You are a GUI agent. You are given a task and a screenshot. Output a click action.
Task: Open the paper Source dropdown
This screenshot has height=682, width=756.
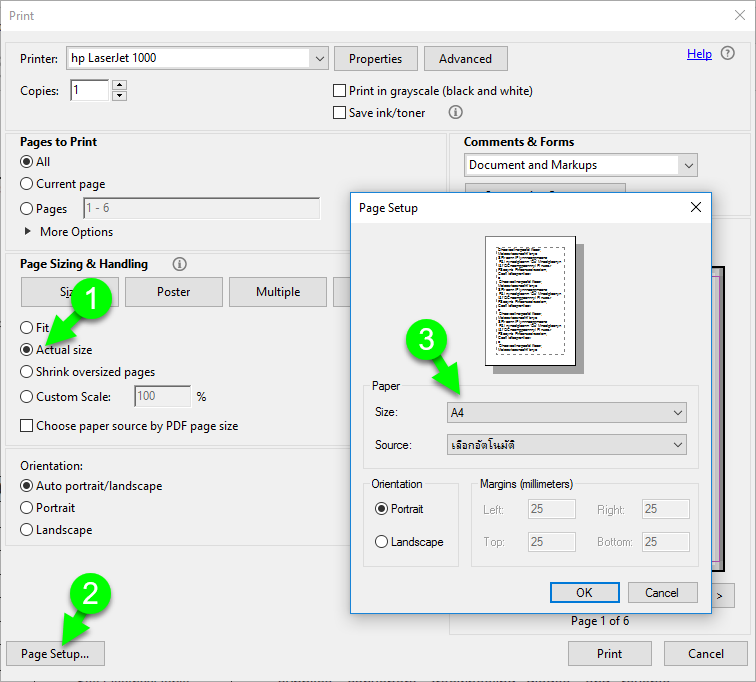point(567,444)
